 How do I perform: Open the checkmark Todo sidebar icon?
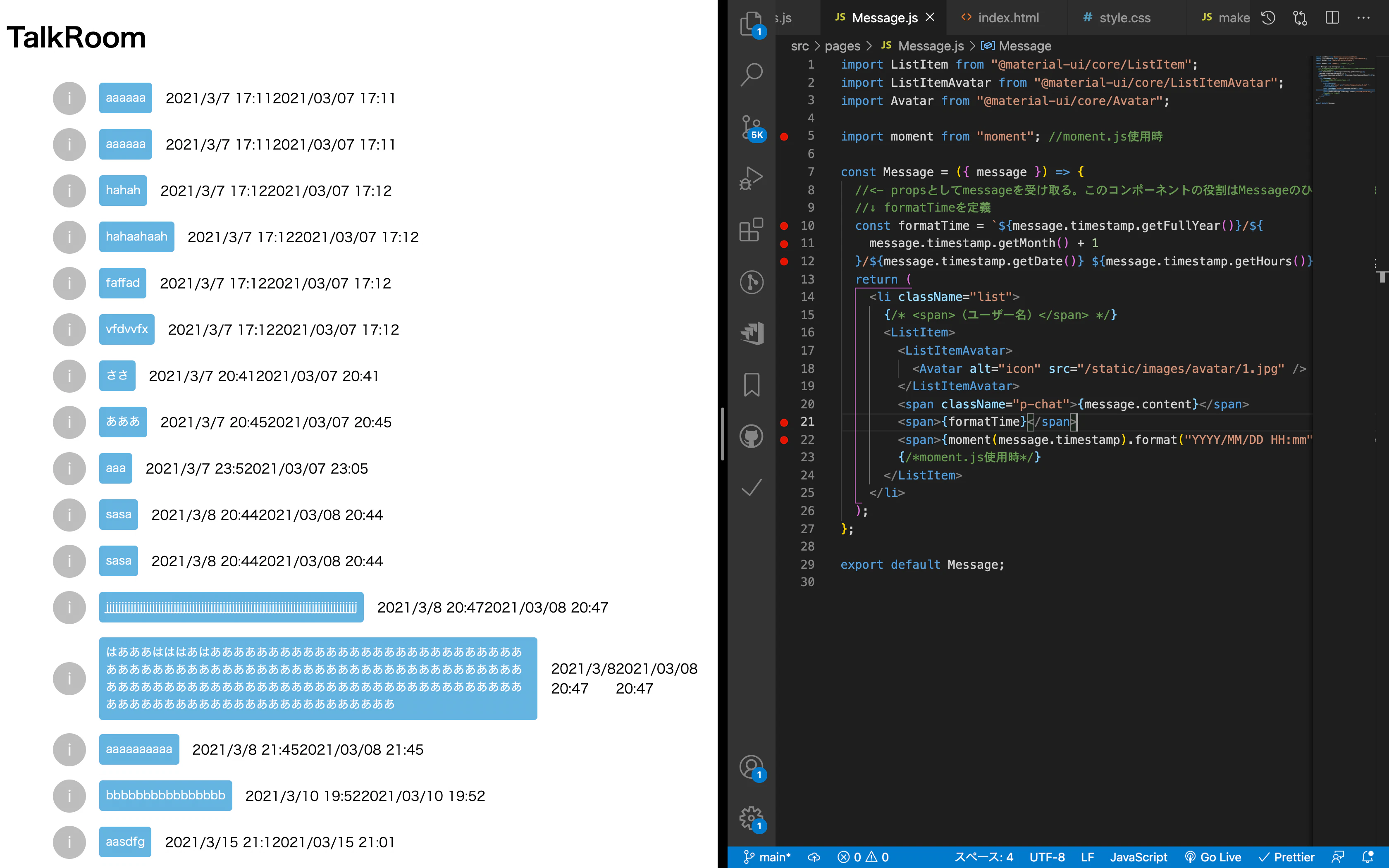coord(751,488)
